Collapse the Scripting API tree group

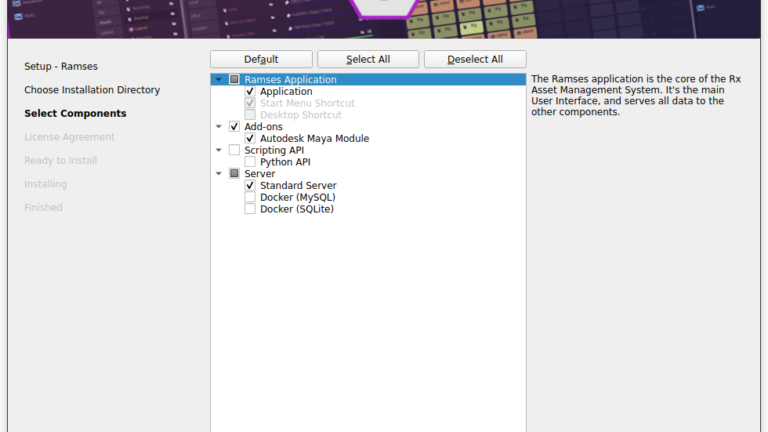point(219,151)
